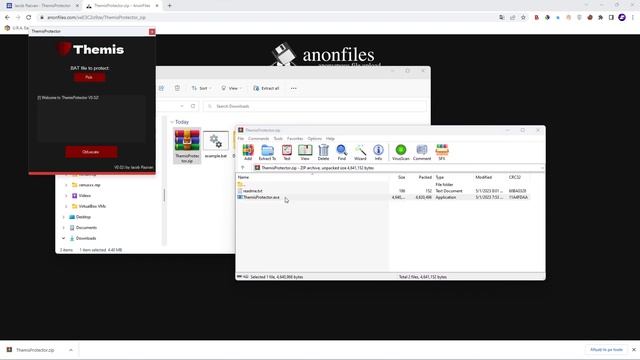Close the downloads bar
This screenshot has width=640, height=360.
tap(633, 350)
